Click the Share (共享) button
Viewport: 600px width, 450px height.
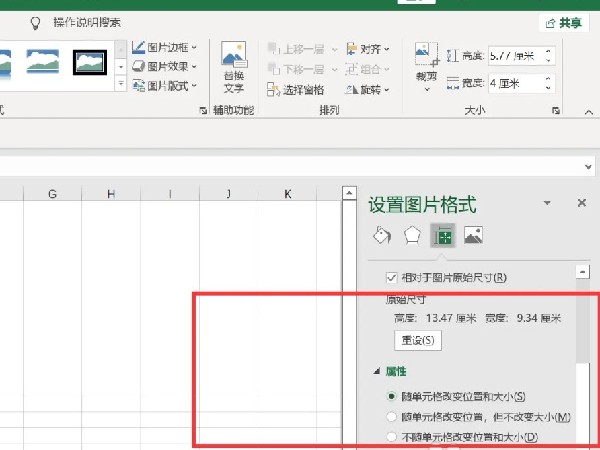566,22
